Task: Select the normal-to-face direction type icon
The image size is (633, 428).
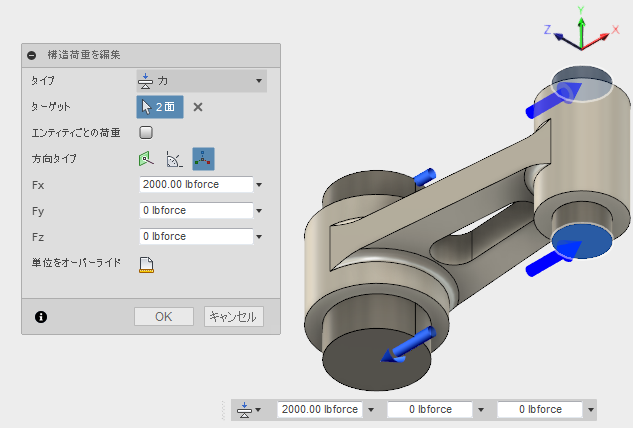Action: (x=146, y=159)
